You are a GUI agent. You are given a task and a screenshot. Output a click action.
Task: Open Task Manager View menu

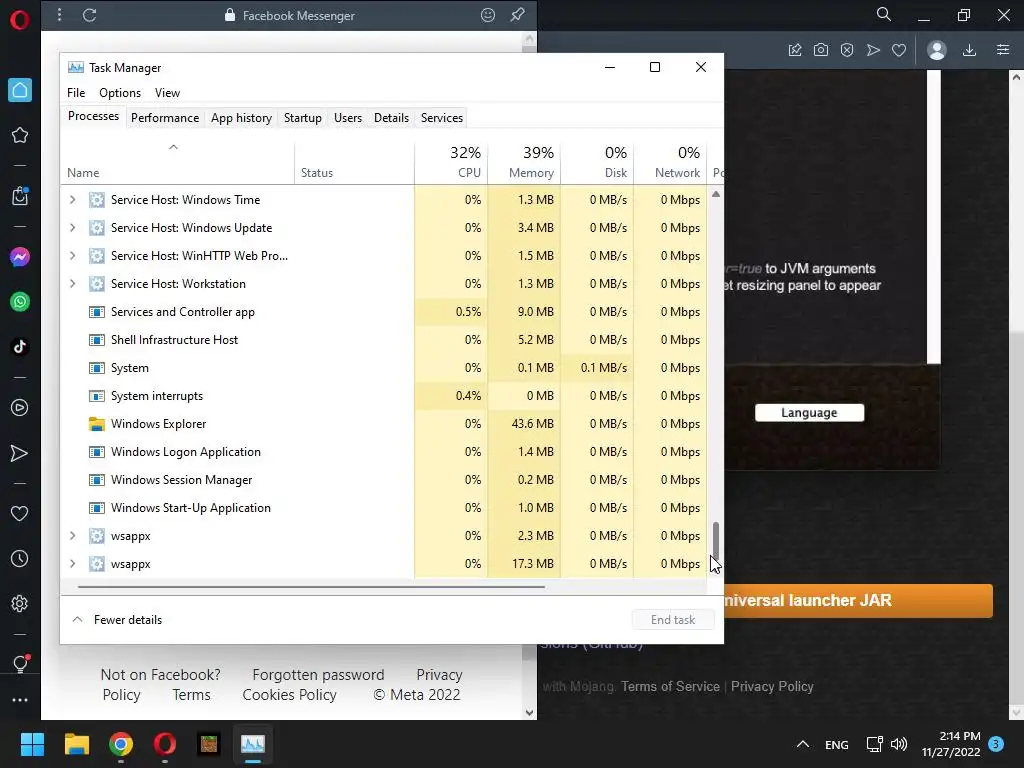(x=167, y=93)
